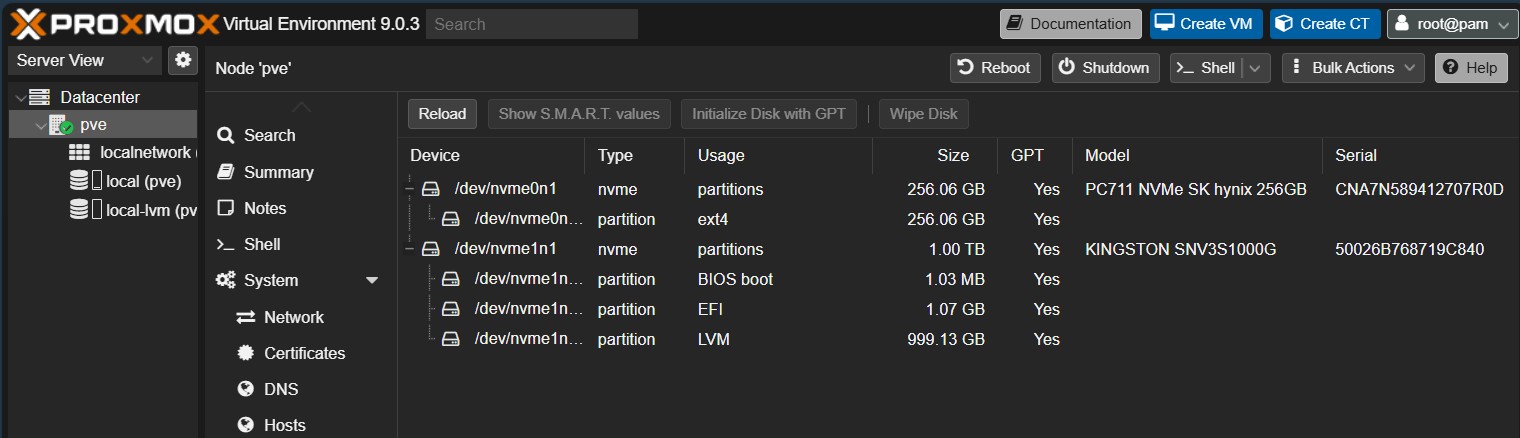
Task: Open the Shell dropdown arrow in toolbar
Action: (x=1257, y=68)
